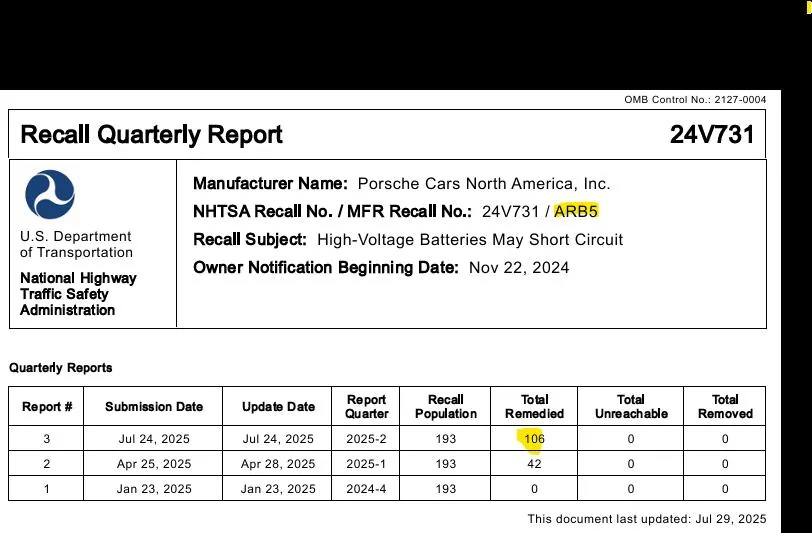Click report number 3 cell
Image resolution: width=812 pixels, height=533 pixels.
pos(47,439)
